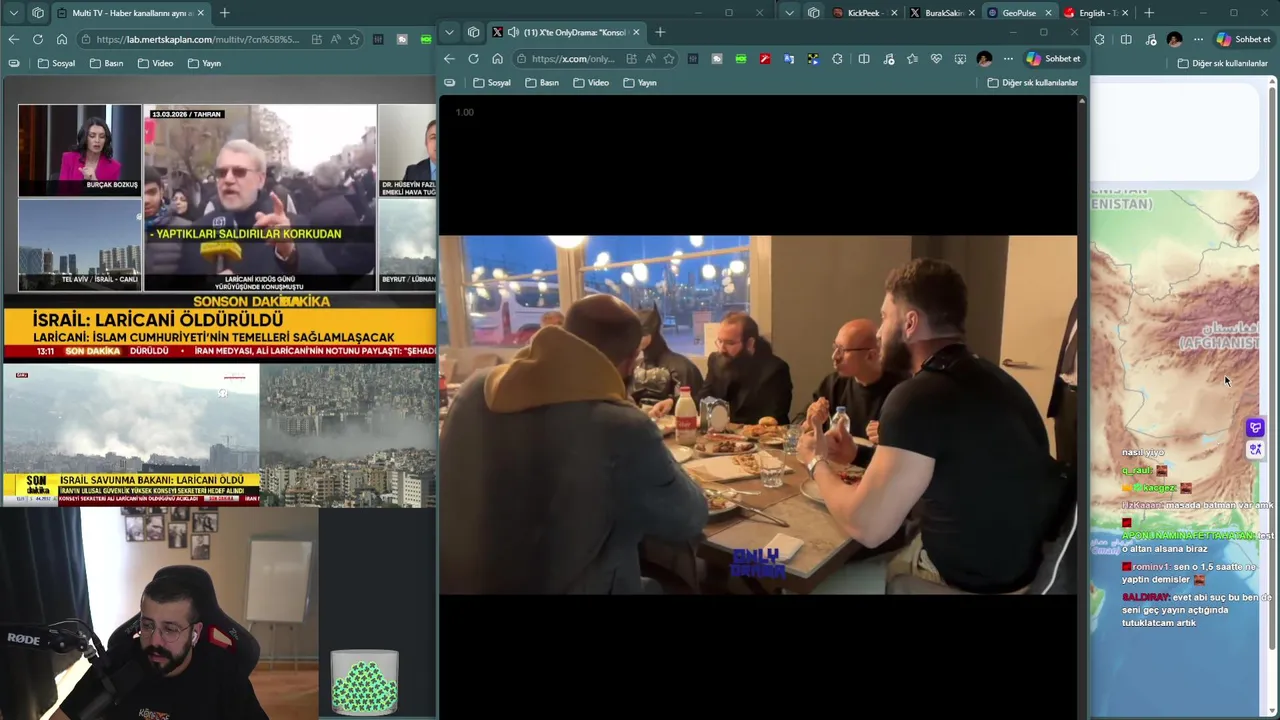The height and width of the screenshot is (720, 1280).
Task: Open browser essentials heart icon in X.com window
Action: [x=936, y=59]
